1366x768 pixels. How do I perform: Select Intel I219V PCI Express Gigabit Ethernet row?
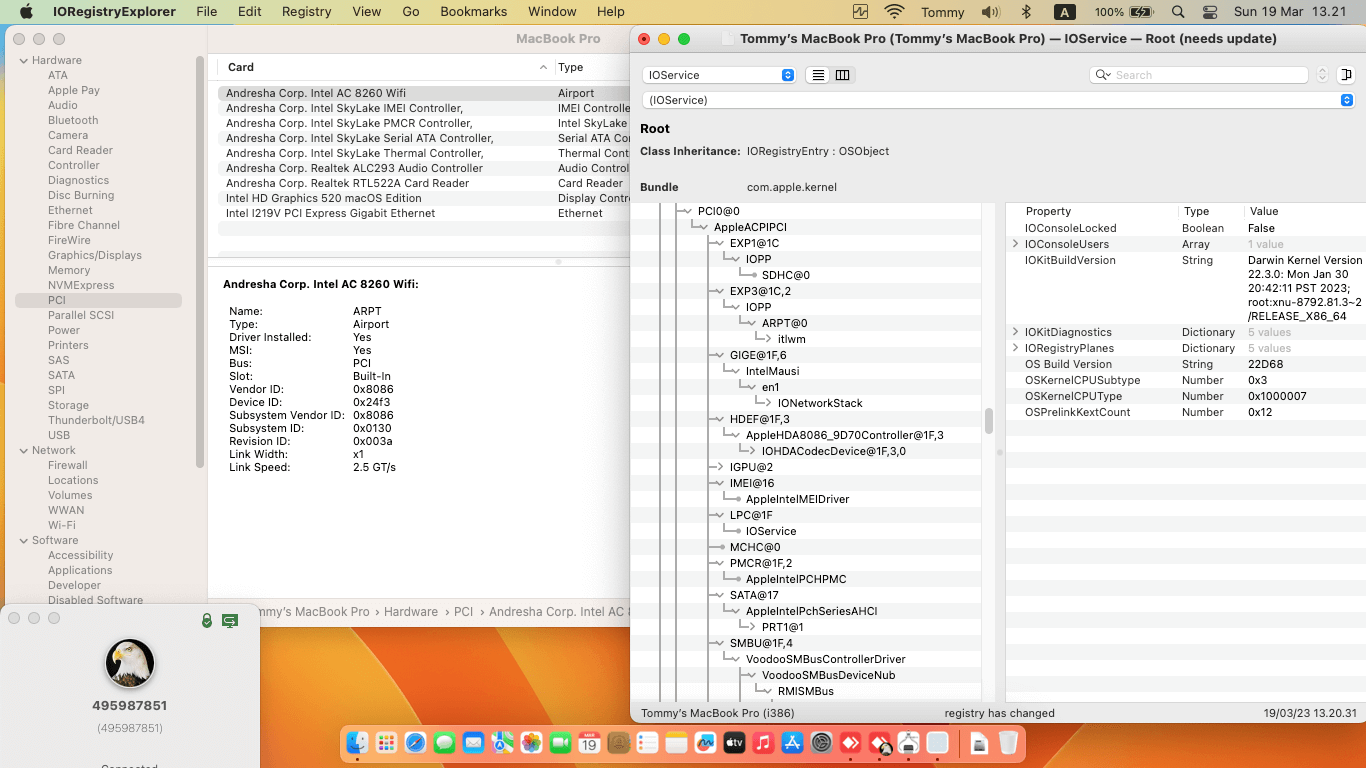[424, 213]
